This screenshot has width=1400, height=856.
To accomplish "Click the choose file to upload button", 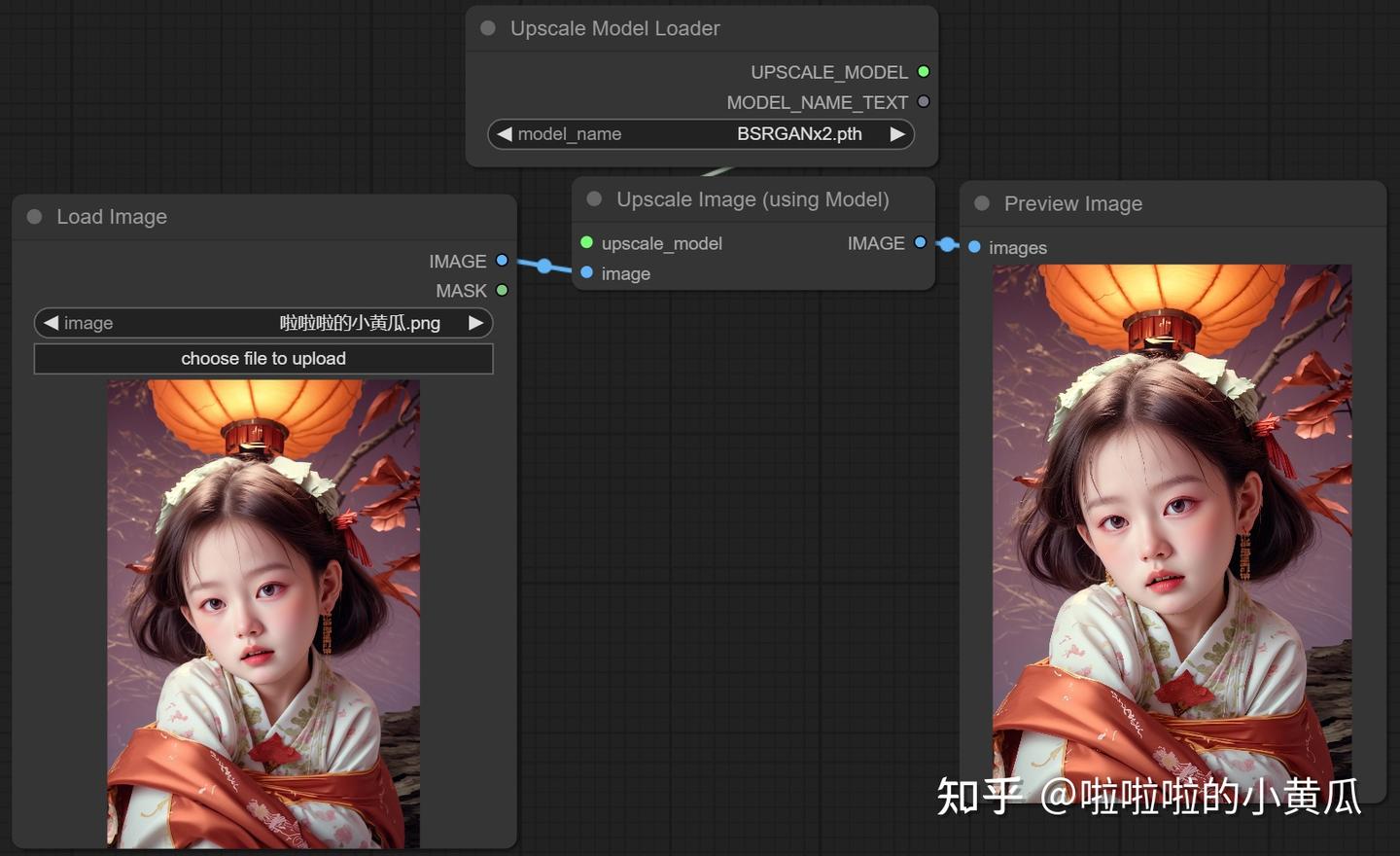I will (x=263, y=358).
